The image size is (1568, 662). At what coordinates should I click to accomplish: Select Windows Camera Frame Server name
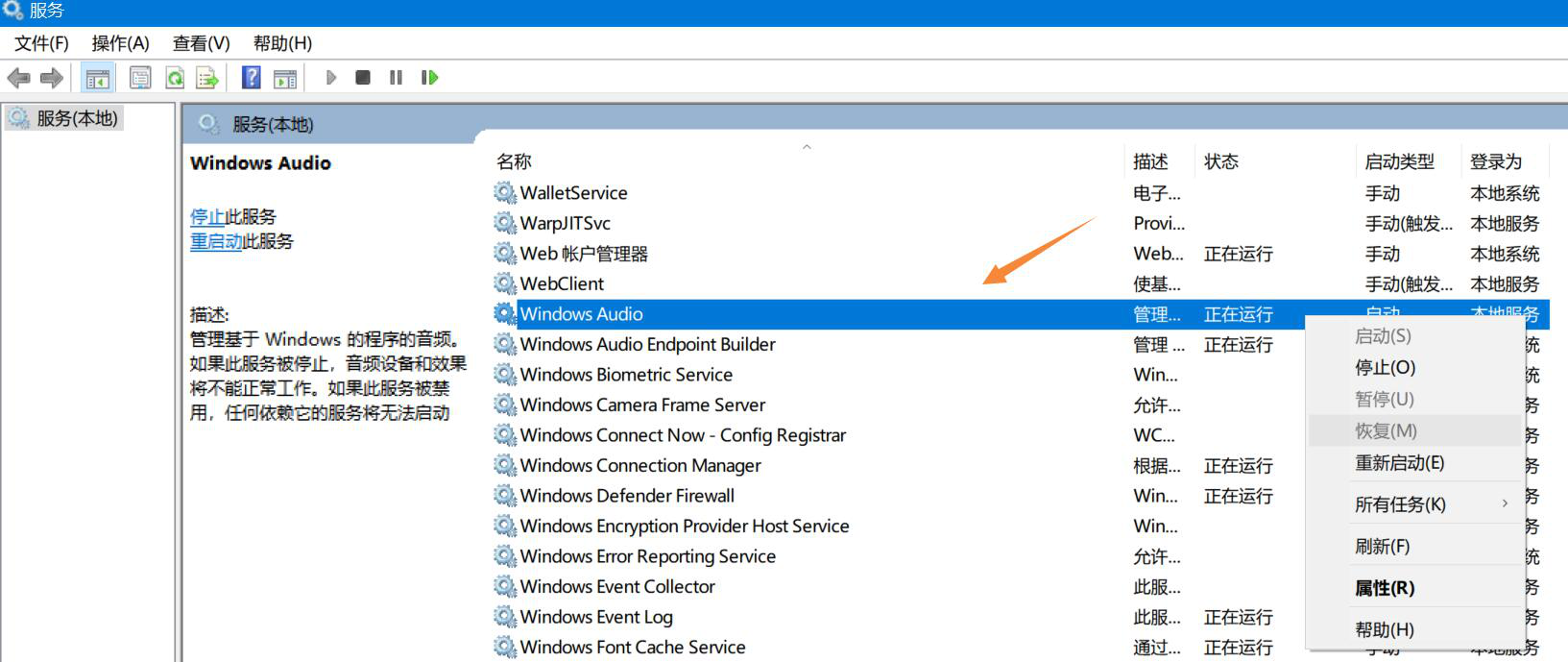click(x=642, y=405)
